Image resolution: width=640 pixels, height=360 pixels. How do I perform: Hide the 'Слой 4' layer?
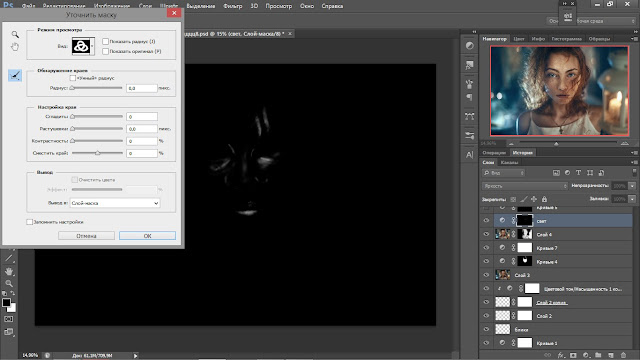pyautogui.click(x=486, y=234)
